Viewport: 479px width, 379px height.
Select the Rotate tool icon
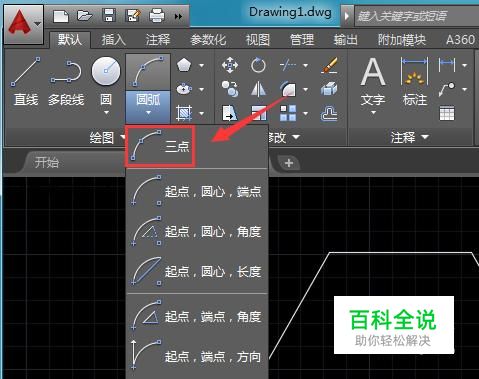258,65
